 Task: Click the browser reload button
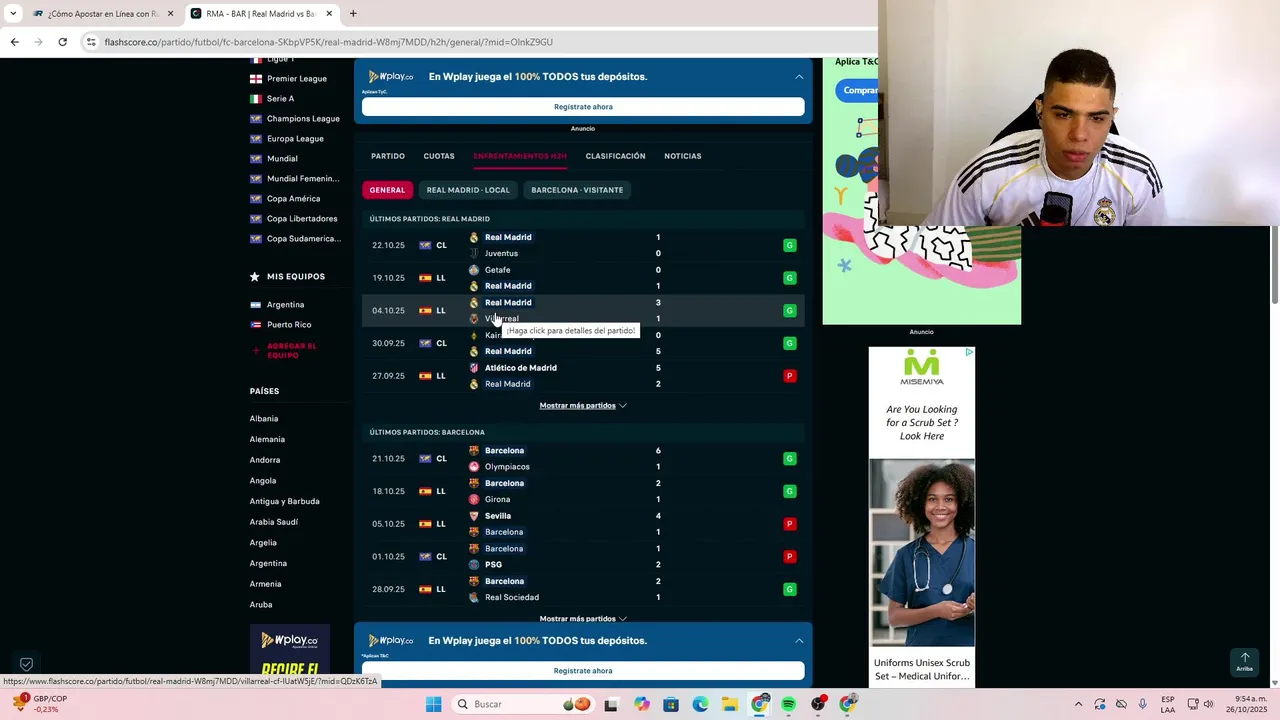[x=62, y=42]
